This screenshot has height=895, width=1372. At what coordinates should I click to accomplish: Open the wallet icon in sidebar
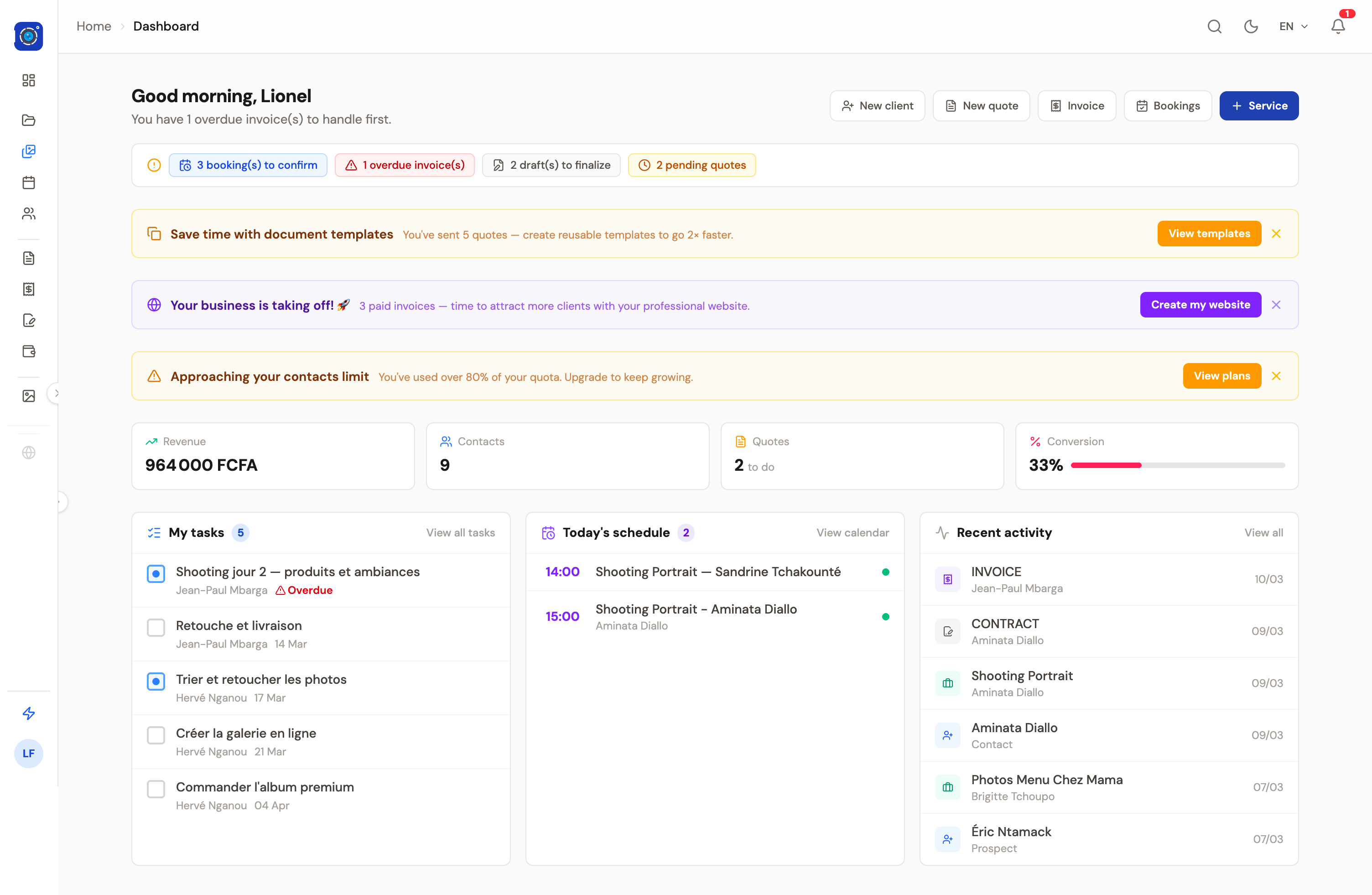coord(29,351)
